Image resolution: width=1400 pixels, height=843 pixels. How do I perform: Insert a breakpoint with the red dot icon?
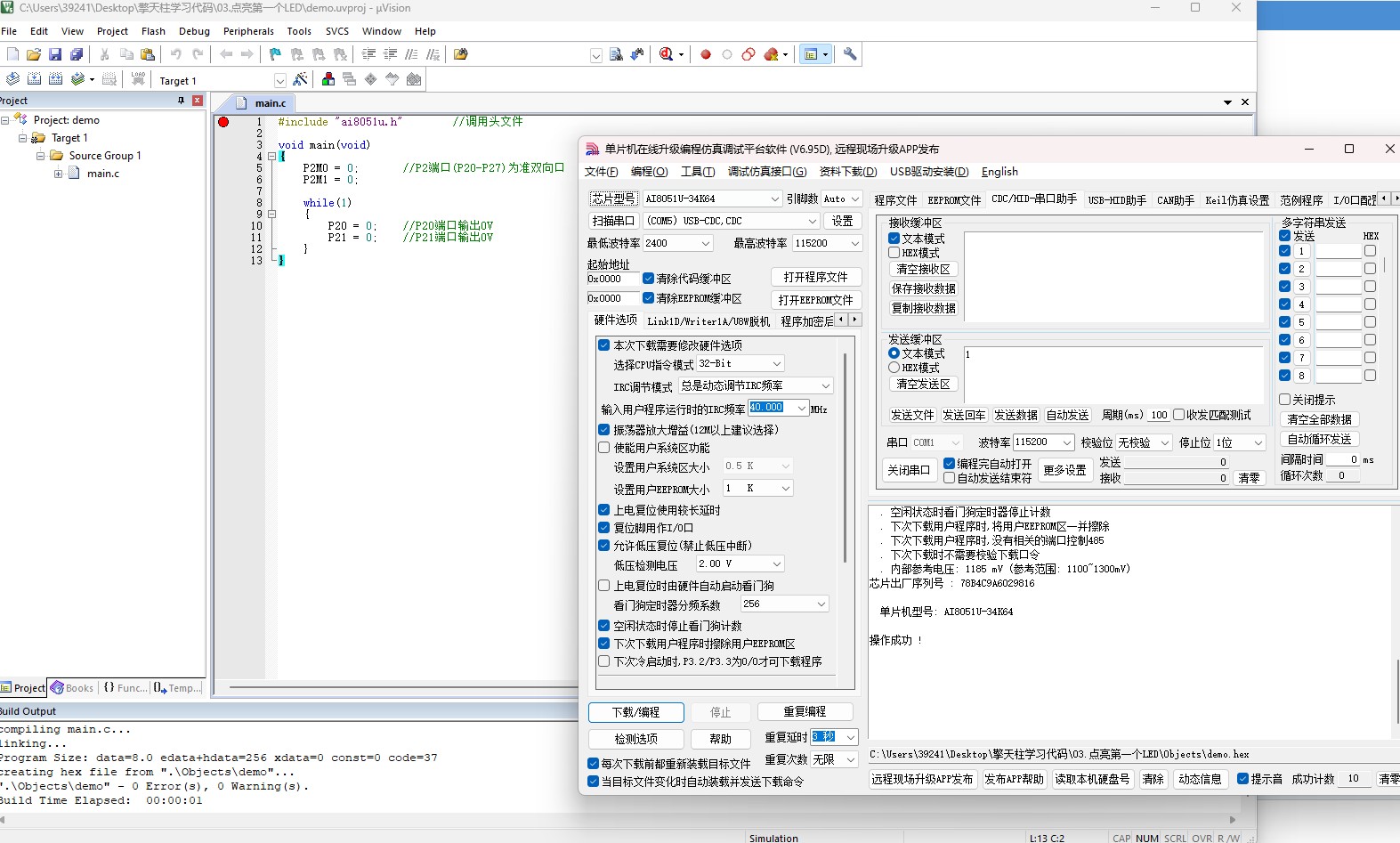click(706, 54)
